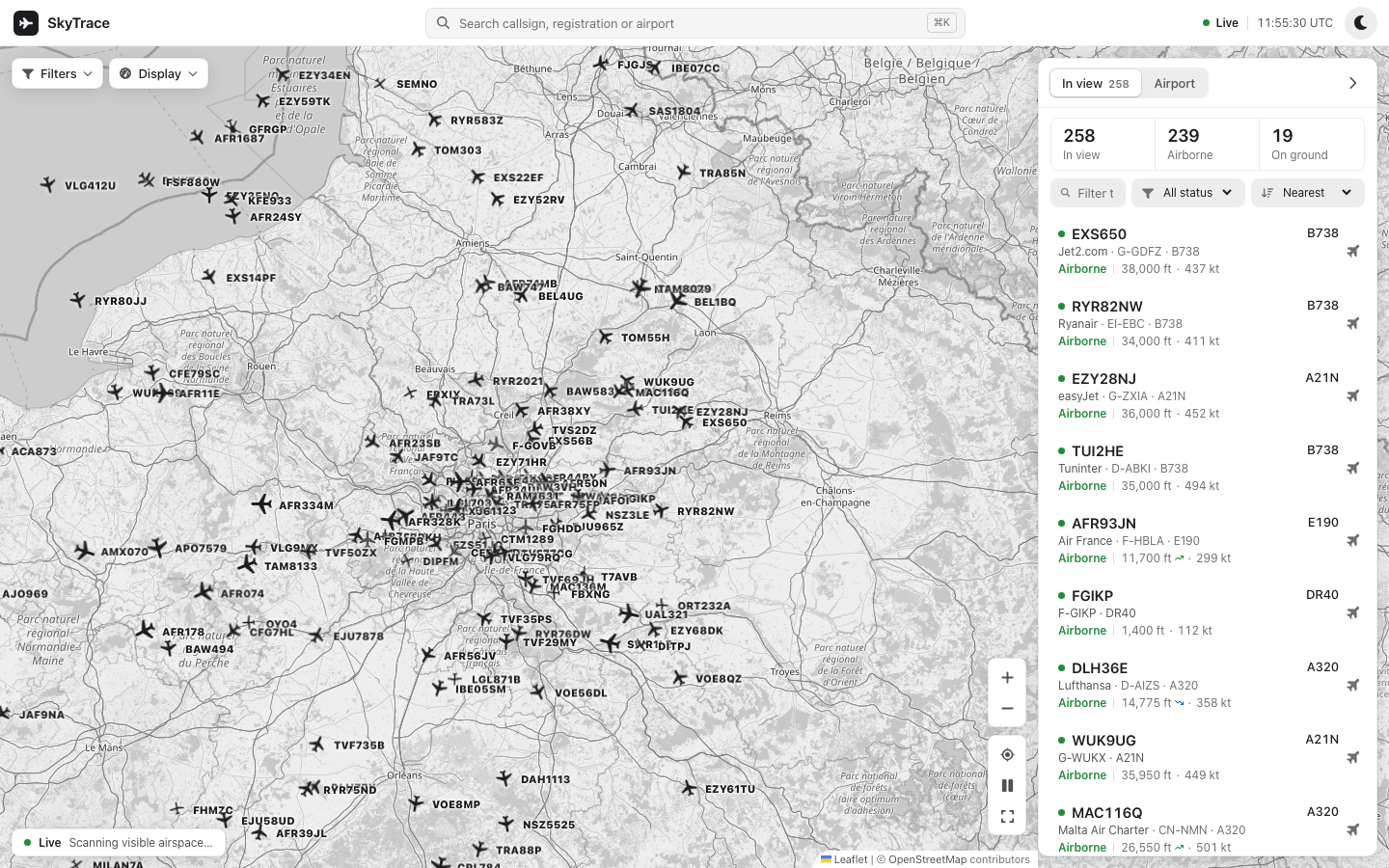Track flight EXS650 using its plane icon
The height and width of the screenshot is (868, 1389).
[x=1353, y=252]
